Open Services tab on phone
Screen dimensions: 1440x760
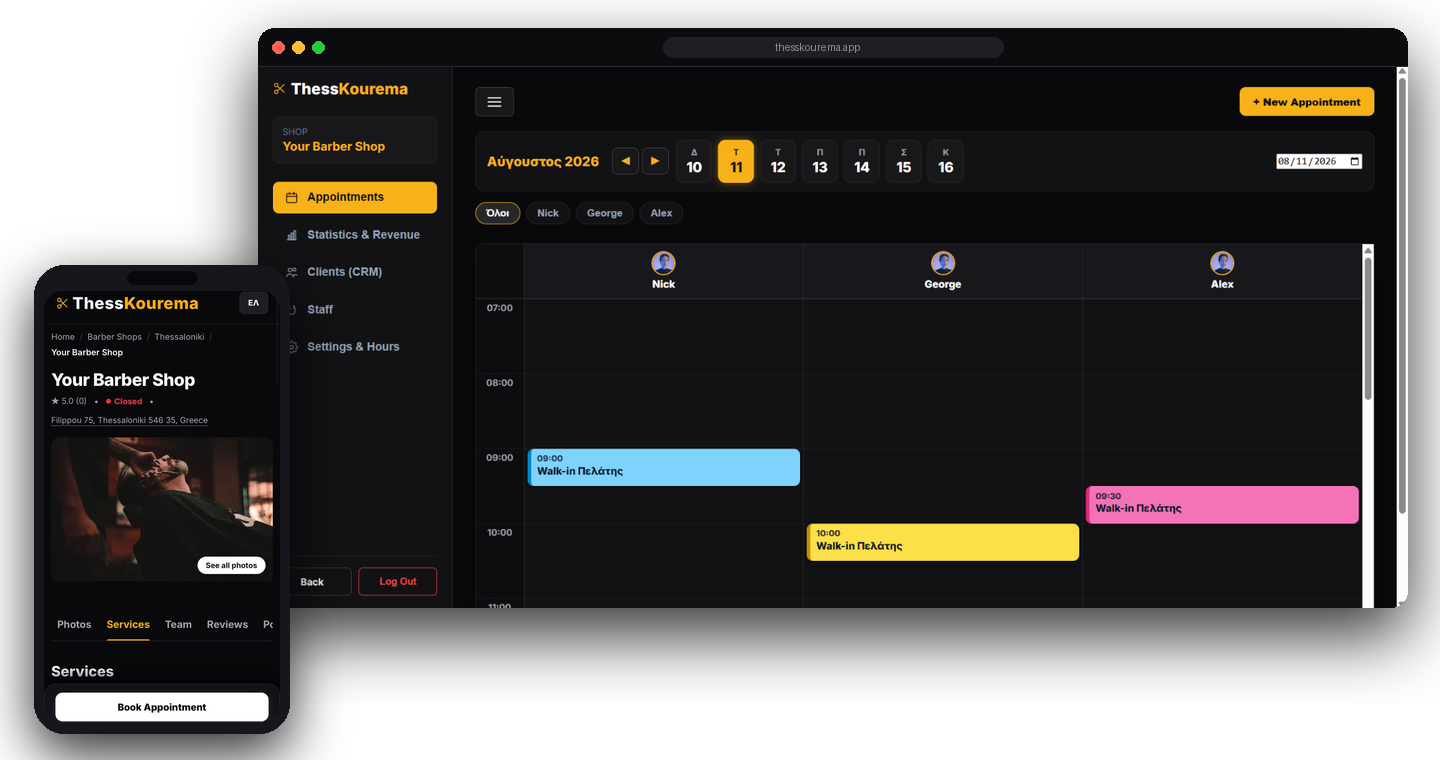(x=128, y=624)
